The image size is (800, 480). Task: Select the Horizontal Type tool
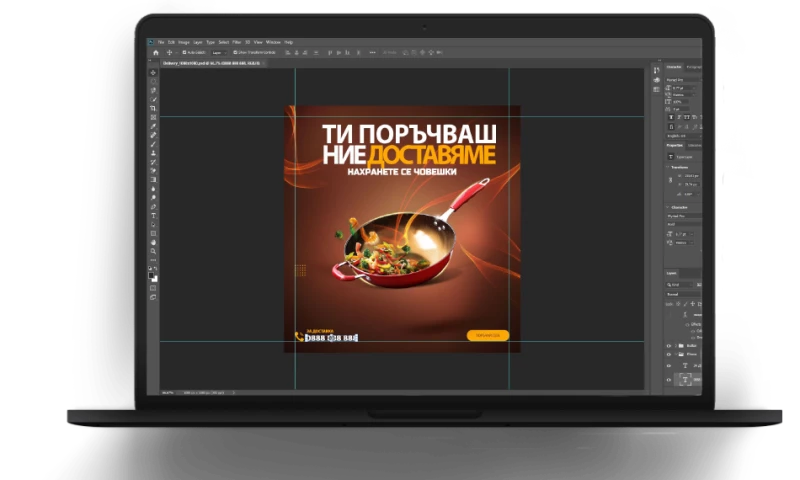coord(153,215)
